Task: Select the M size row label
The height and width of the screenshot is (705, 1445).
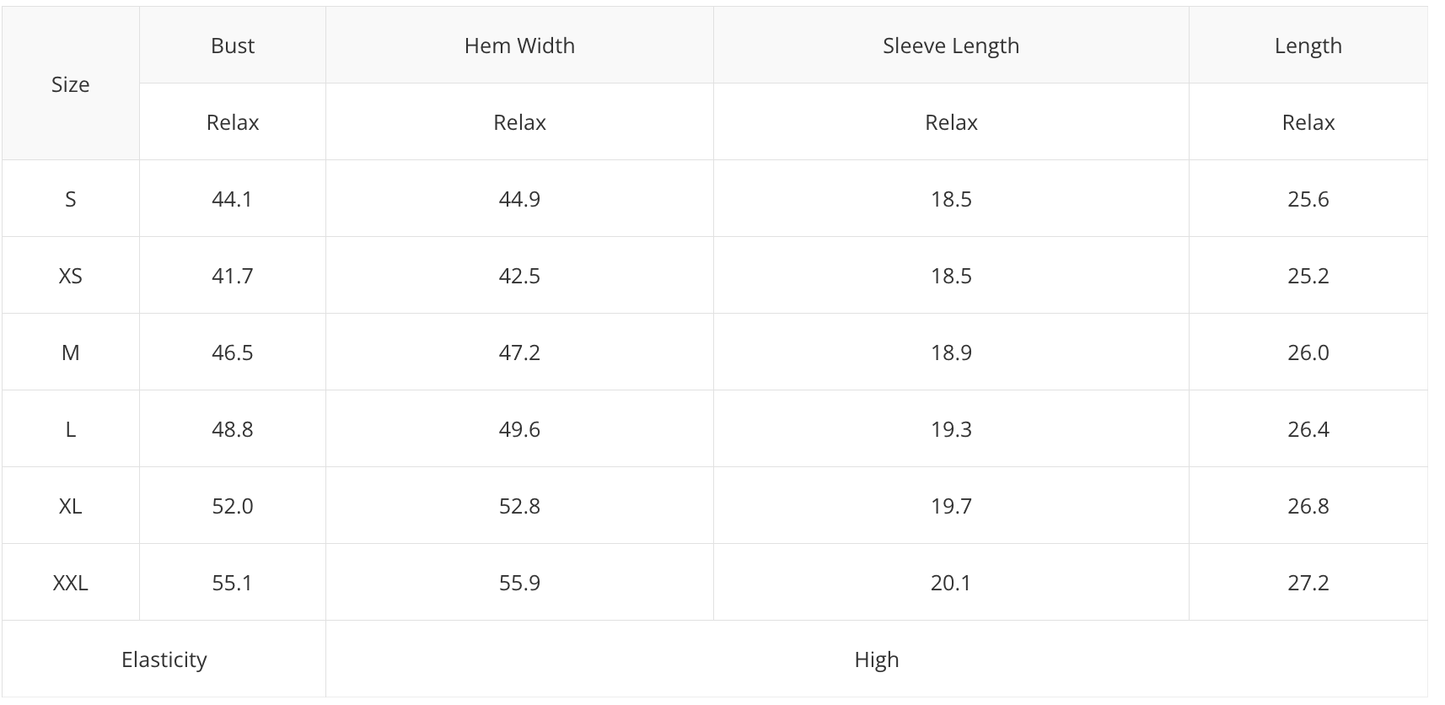Action: [x=70, y=353]
